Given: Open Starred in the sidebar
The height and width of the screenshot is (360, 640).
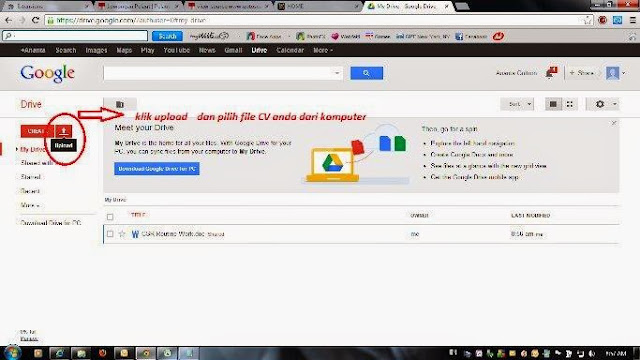Looking at the screenshot, I should 31,177.
